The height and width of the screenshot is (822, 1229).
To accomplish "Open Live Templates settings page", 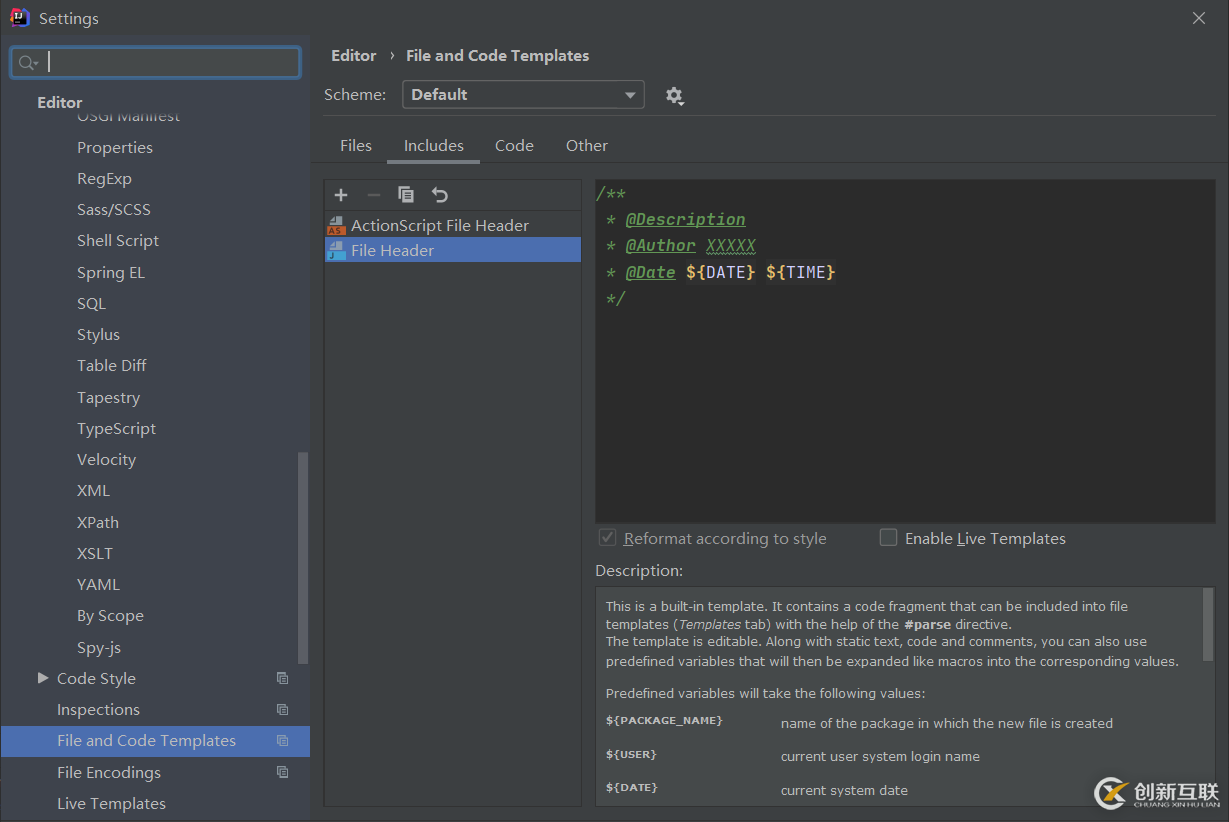I will coord(111,804).
